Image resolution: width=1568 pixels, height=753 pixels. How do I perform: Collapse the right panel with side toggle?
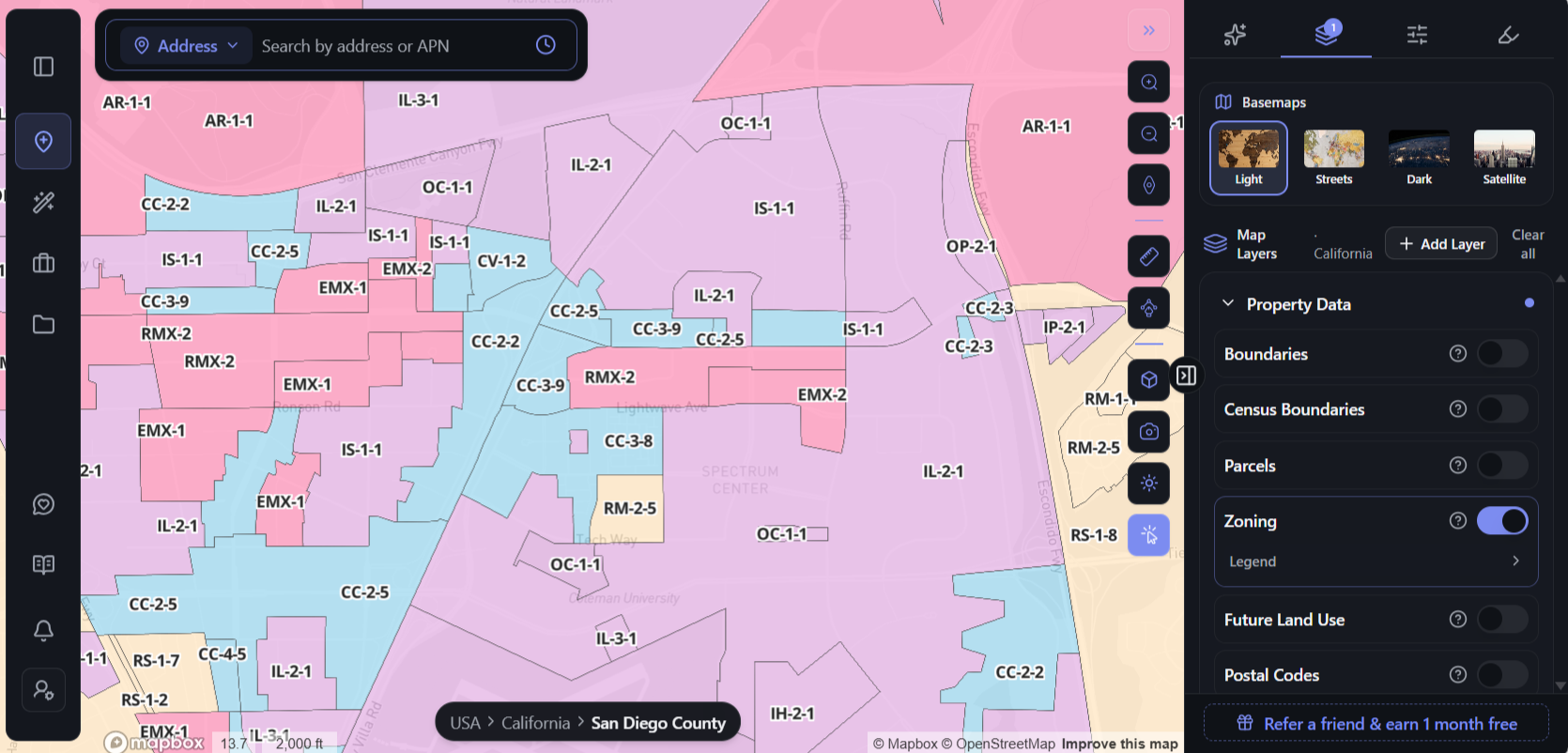pos(1187,376)
